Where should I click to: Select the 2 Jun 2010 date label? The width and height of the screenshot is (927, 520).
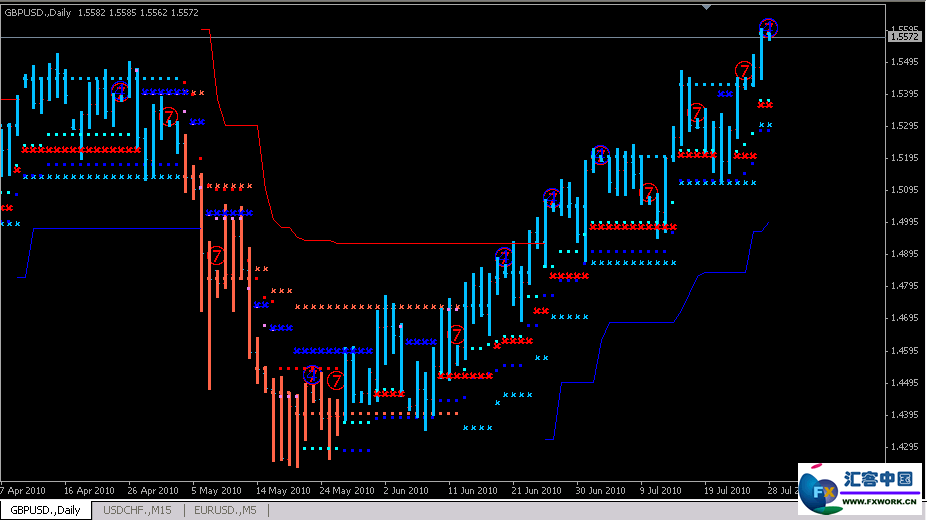[x=407, y=491]
